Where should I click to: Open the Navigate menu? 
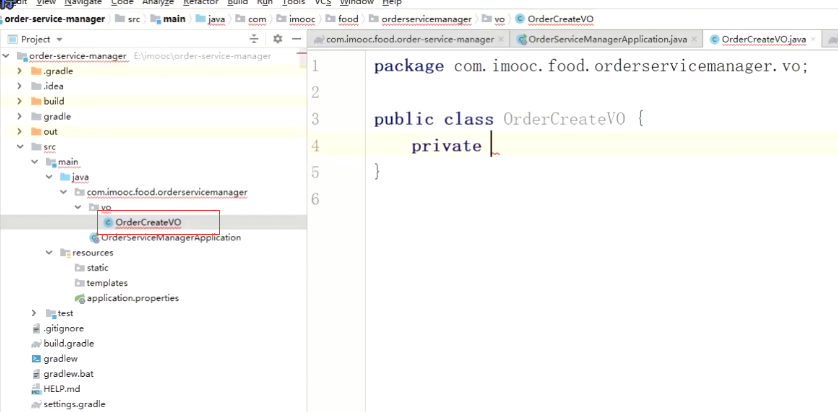point(82,3)
